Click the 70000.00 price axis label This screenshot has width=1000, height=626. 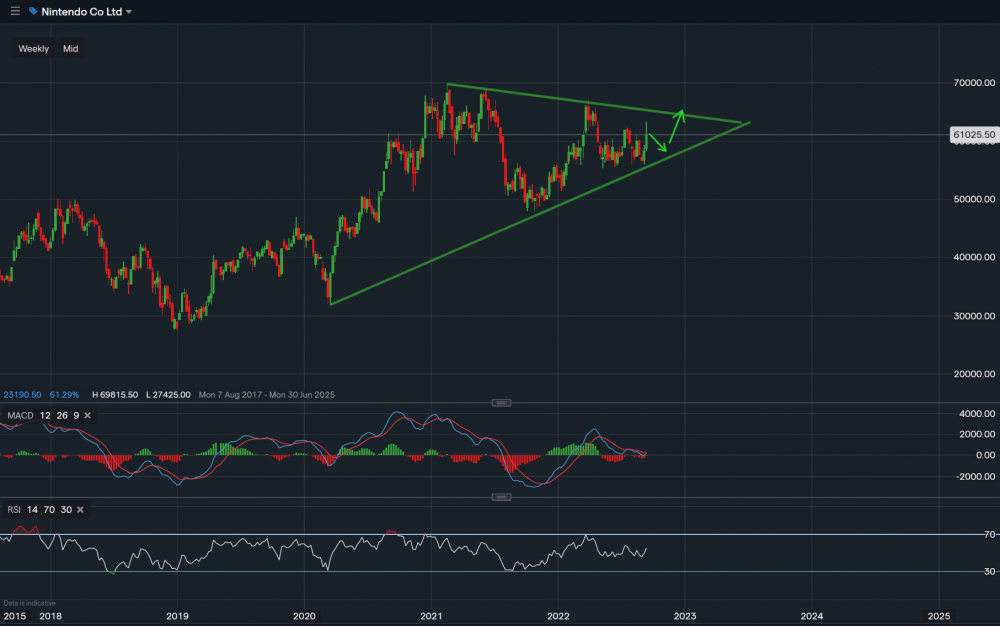[x=972, y=83]
